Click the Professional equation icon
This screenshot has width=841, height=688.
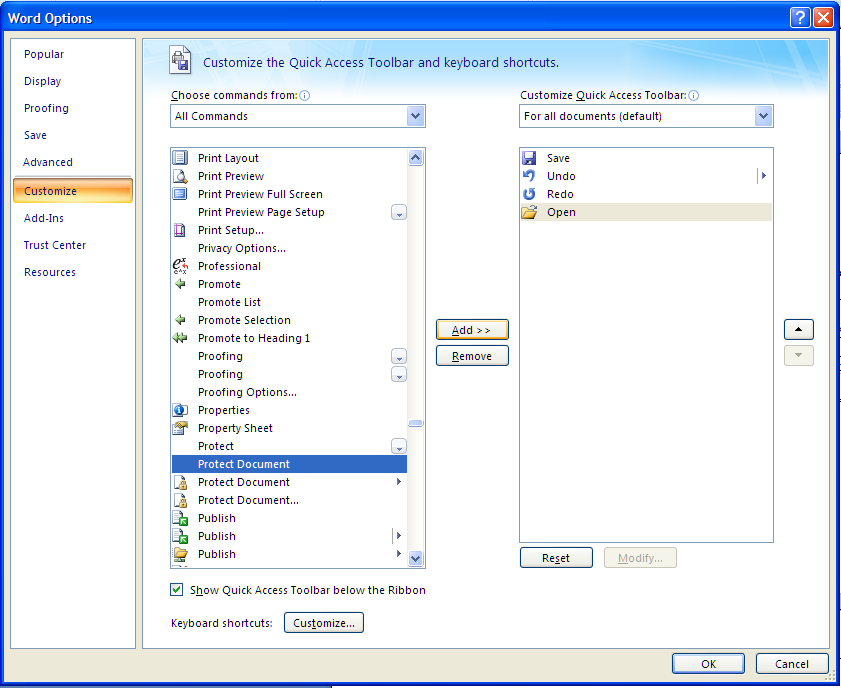(x=180, y=266)
